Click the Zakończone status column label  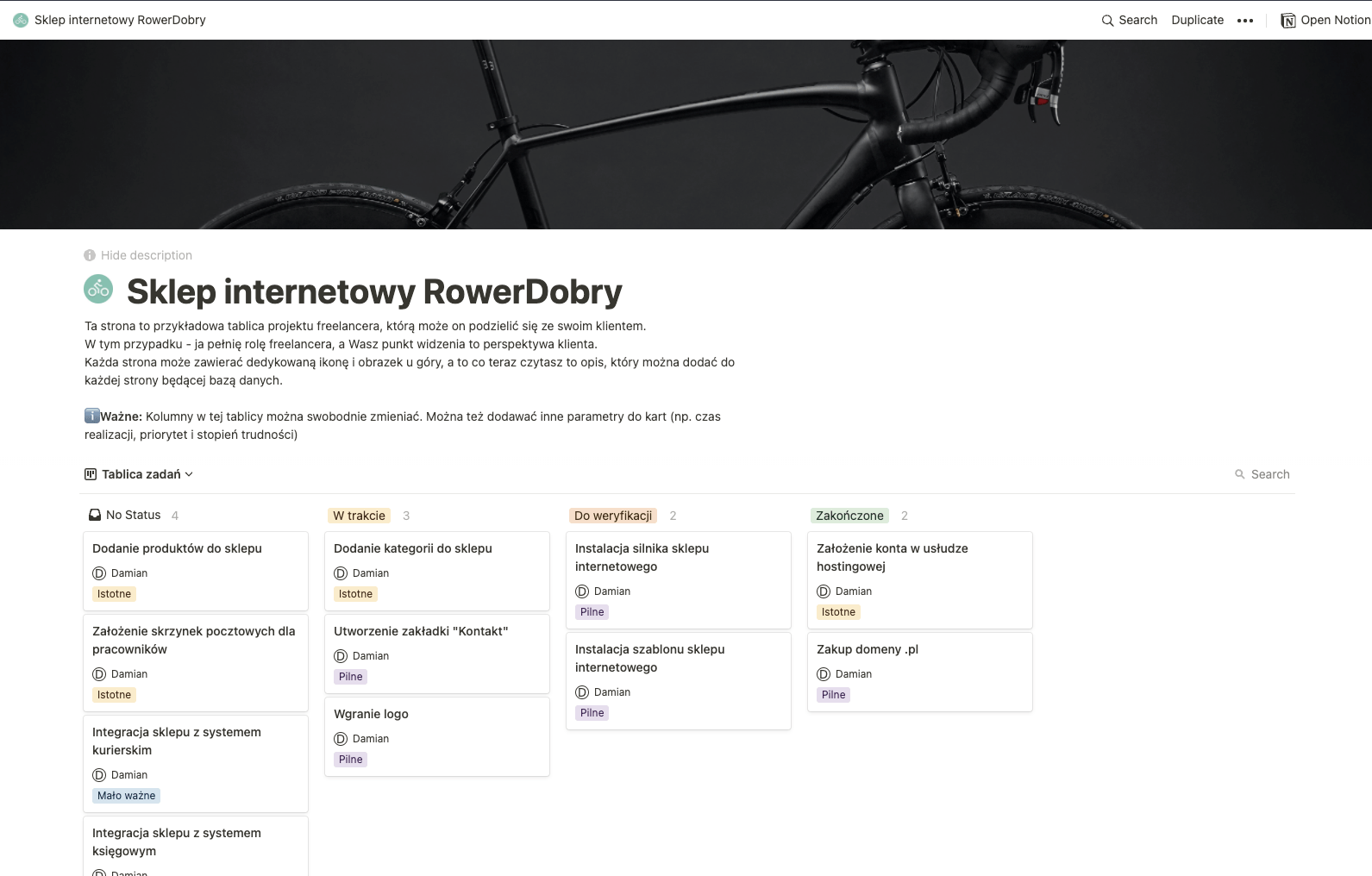(849, 516)
